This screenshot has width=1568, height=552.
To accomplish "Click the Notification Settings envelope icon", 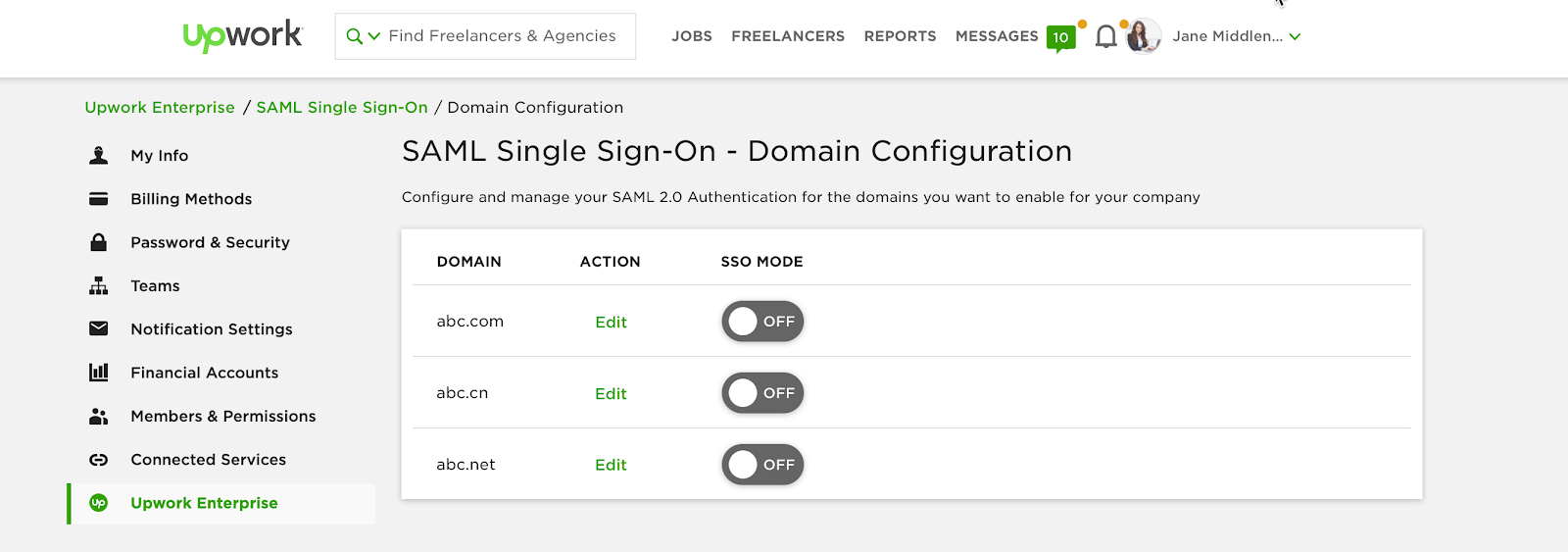I will point(99,328).
